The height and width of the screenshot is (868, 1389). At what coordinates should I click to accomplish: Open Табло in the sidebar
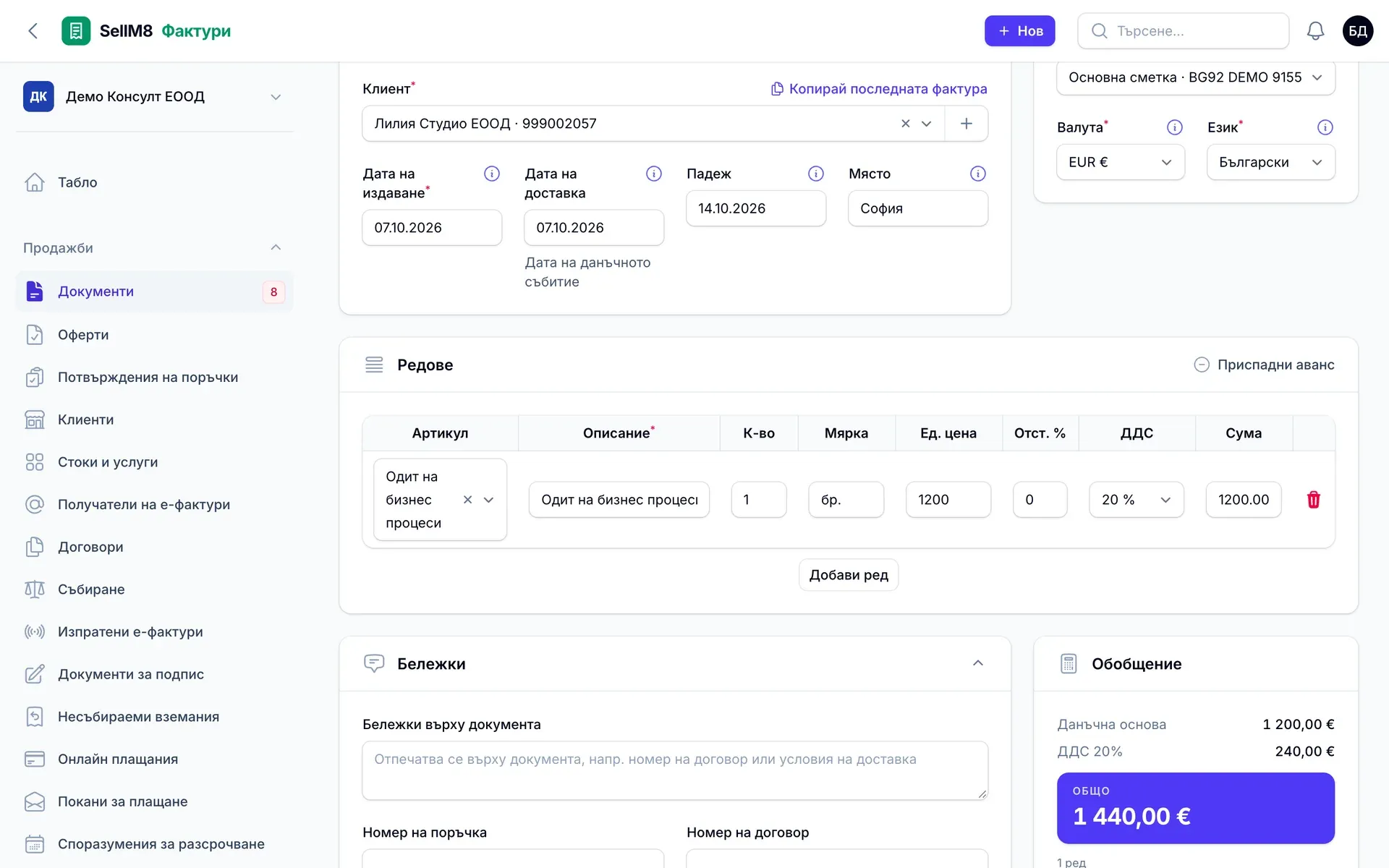tap(154, 182)
